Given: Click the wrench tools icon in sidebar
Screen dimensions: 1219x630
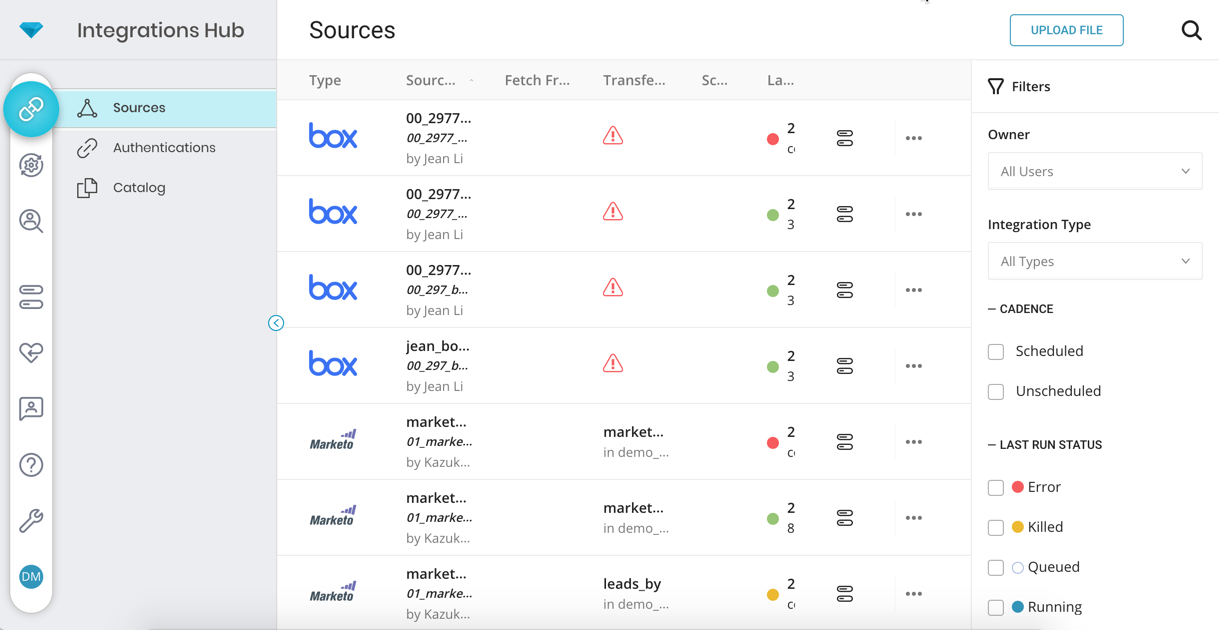Looking at the screenshot, I should [31, 520].
